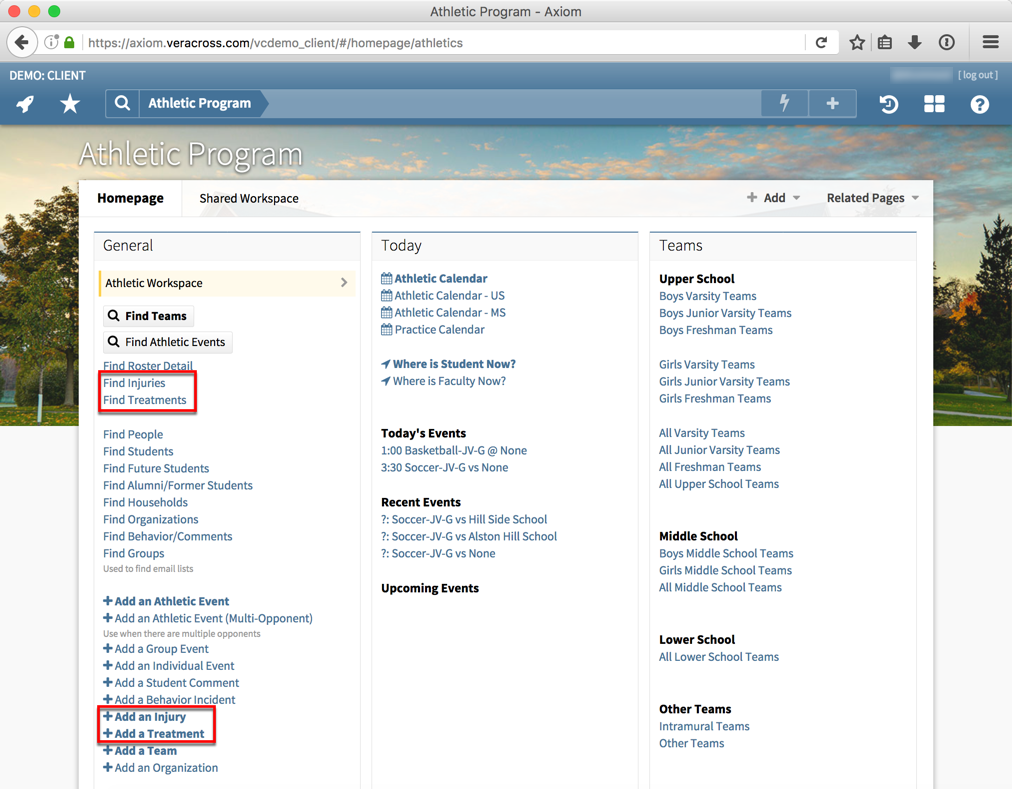The image size is (1012, 789).
Task: Open the grid modules icon
Action: click(x=934, y=104)
